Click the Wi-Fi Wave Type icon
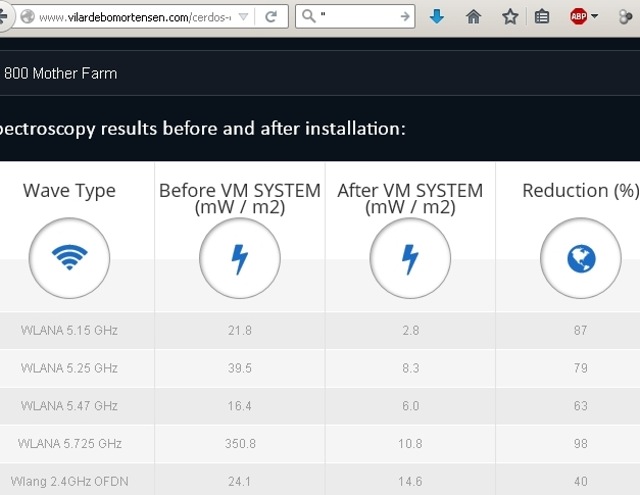The image size is (640, 495). [69, 258]
